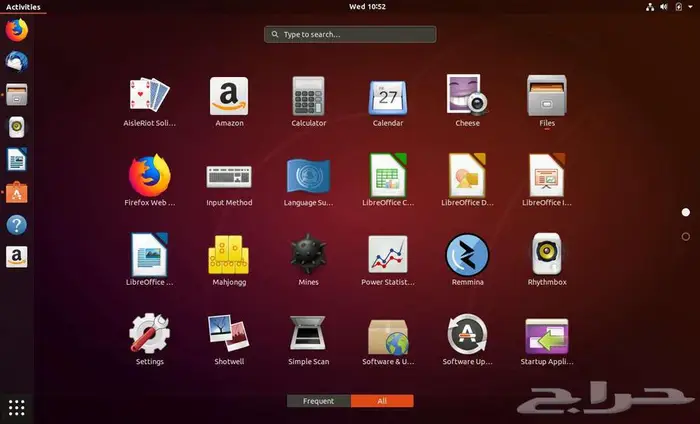Image resolution: width=700 pixels, height=424 pixels.
Task: Launch Rhythmbox music player
Action: pyautogui.click(x=547, y=255)
